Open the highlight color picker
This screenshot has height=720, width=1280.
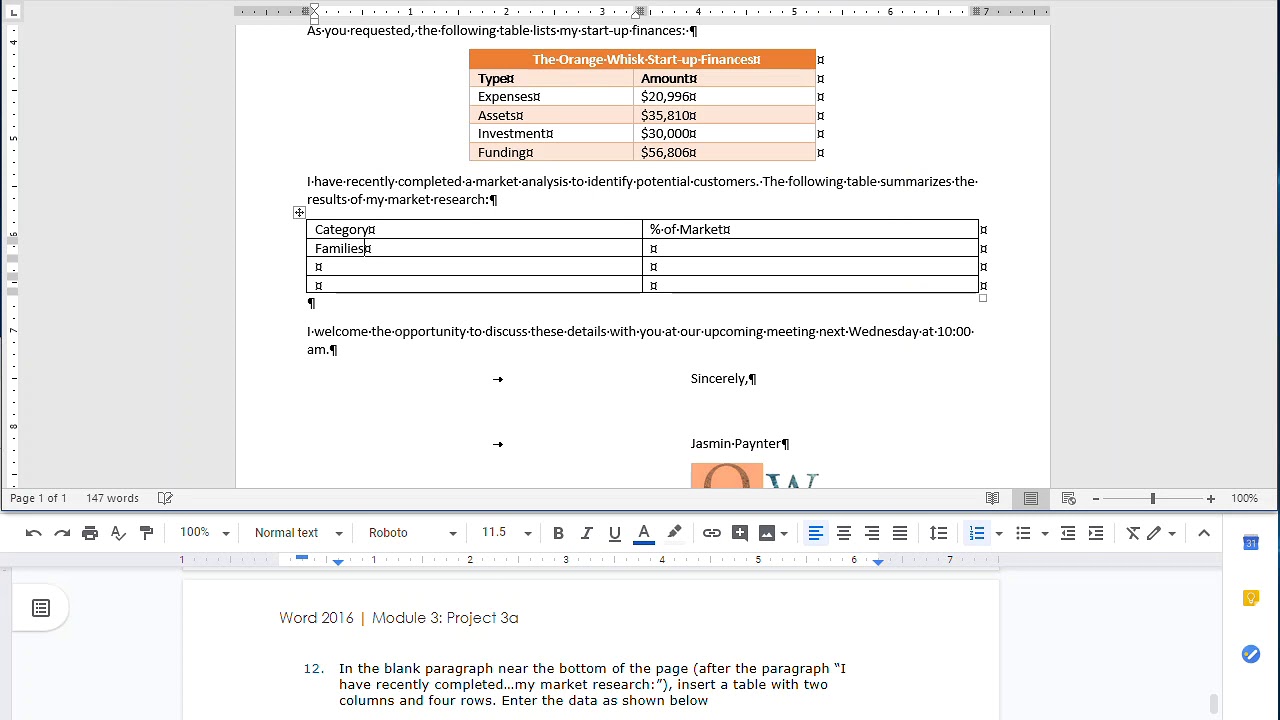[x=674, y=533]
